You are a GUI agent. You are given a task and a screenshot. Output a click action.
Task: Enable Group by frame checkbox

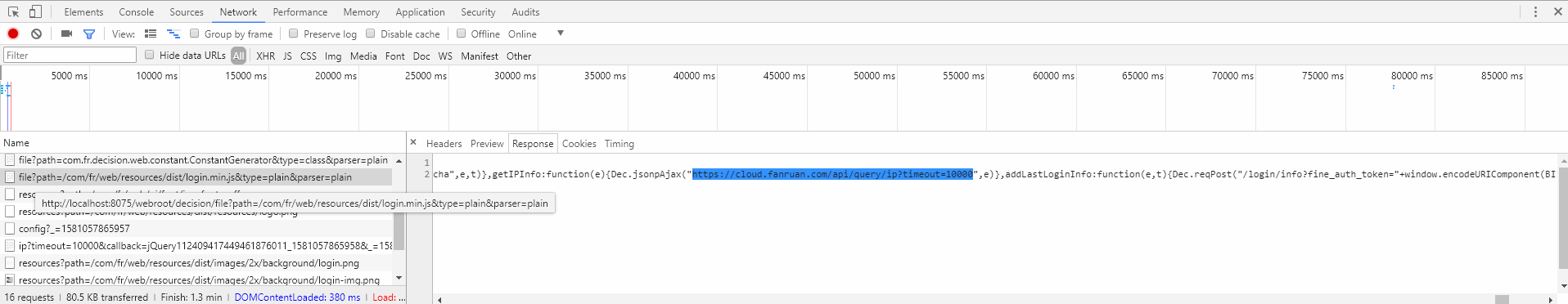(194, 34)
